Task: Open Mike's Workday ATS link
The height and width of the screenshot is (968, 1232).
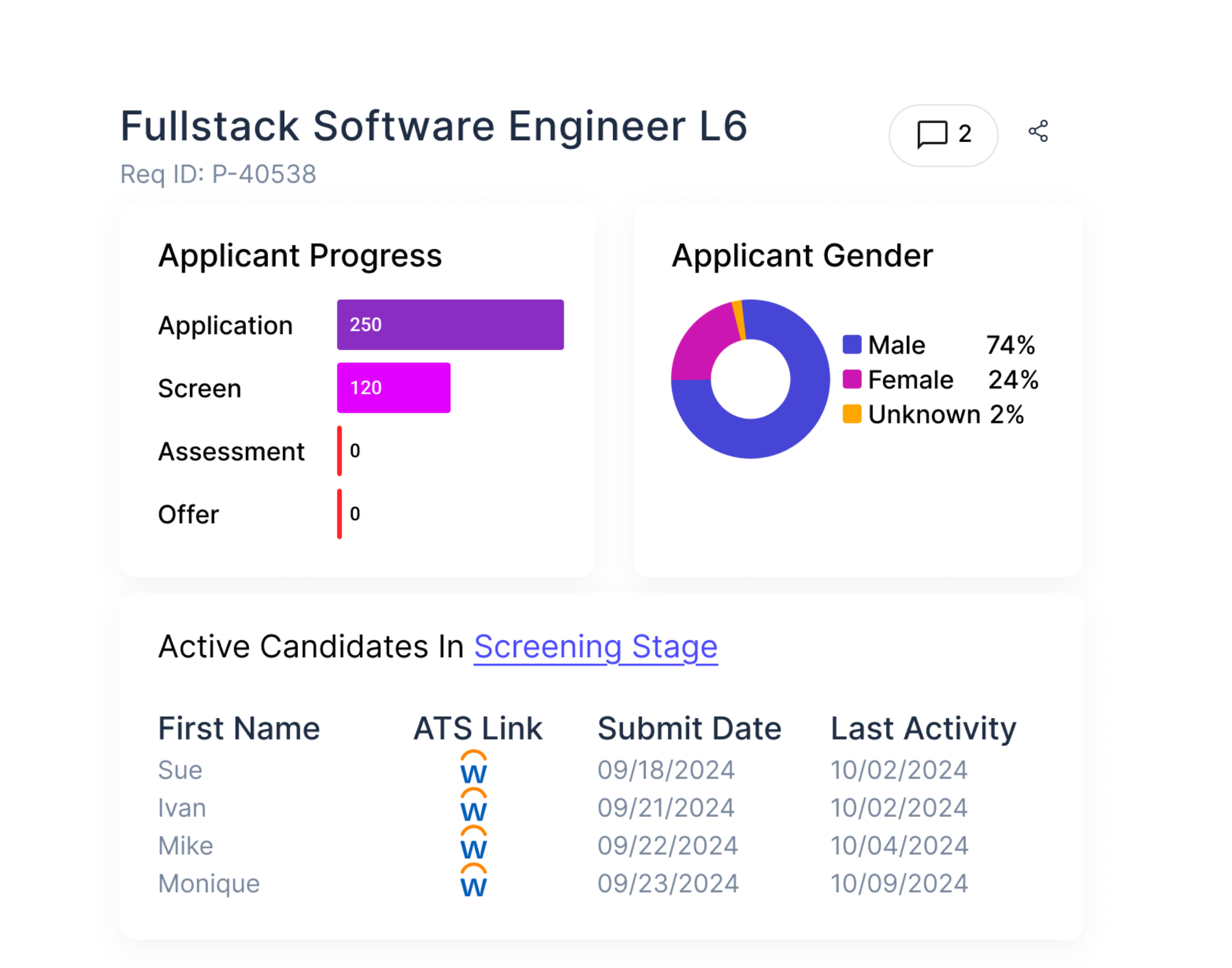Action: [474, 845]
